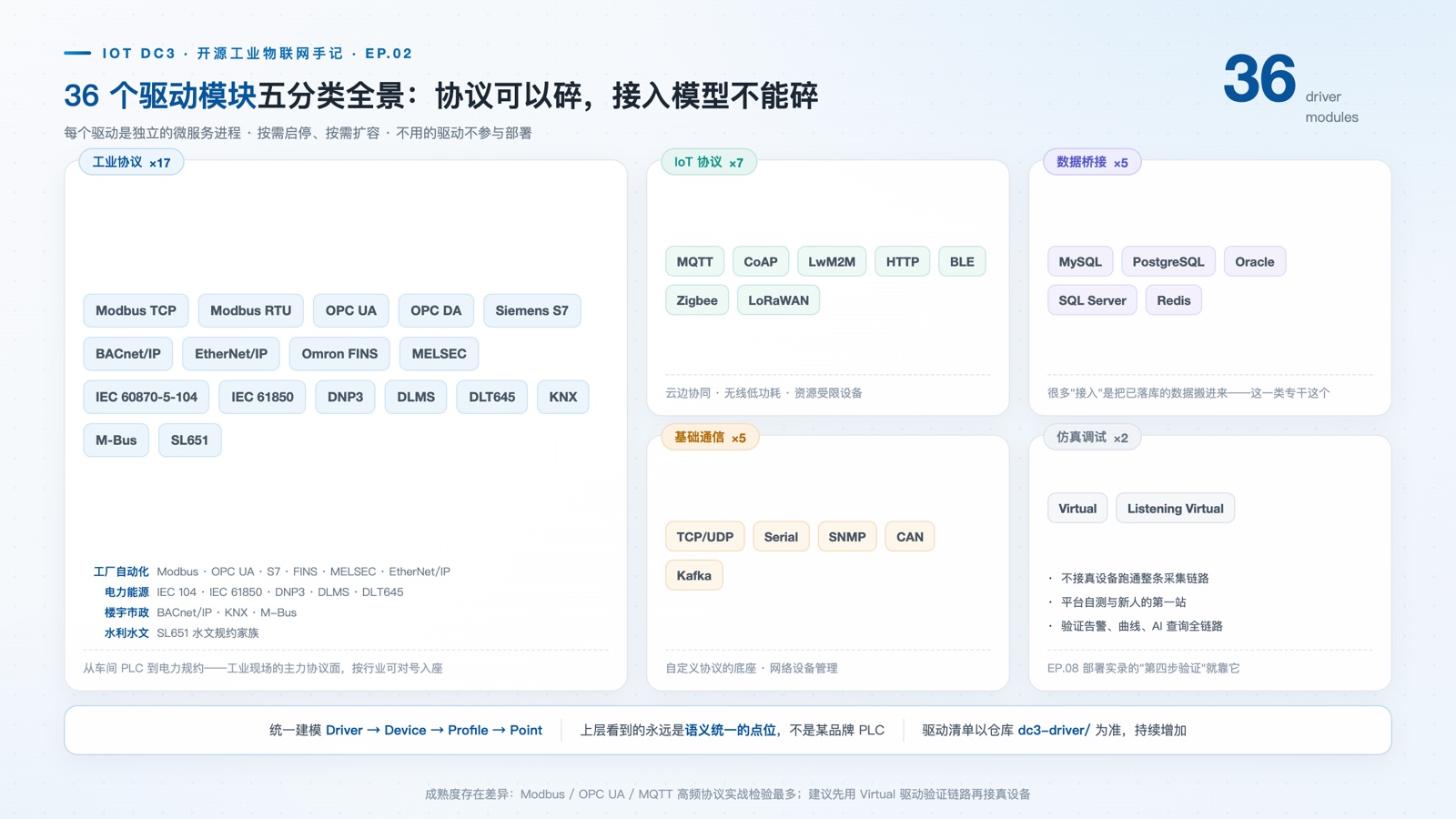This screenshot has height=819, width=1456.
Task: Click the MELSEC driver chip
Action: pos(439,354)
